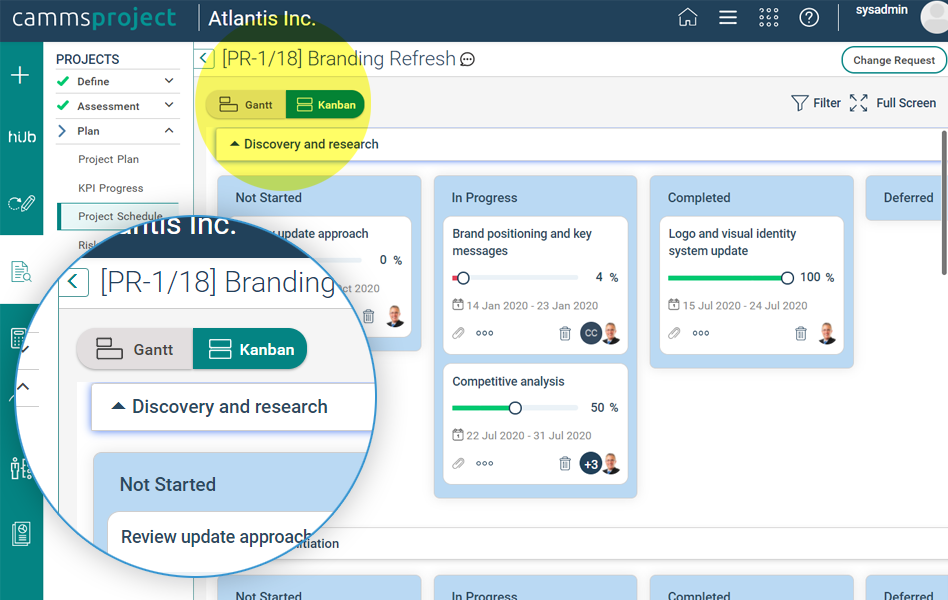Click the Filter label

pos(826,103)
